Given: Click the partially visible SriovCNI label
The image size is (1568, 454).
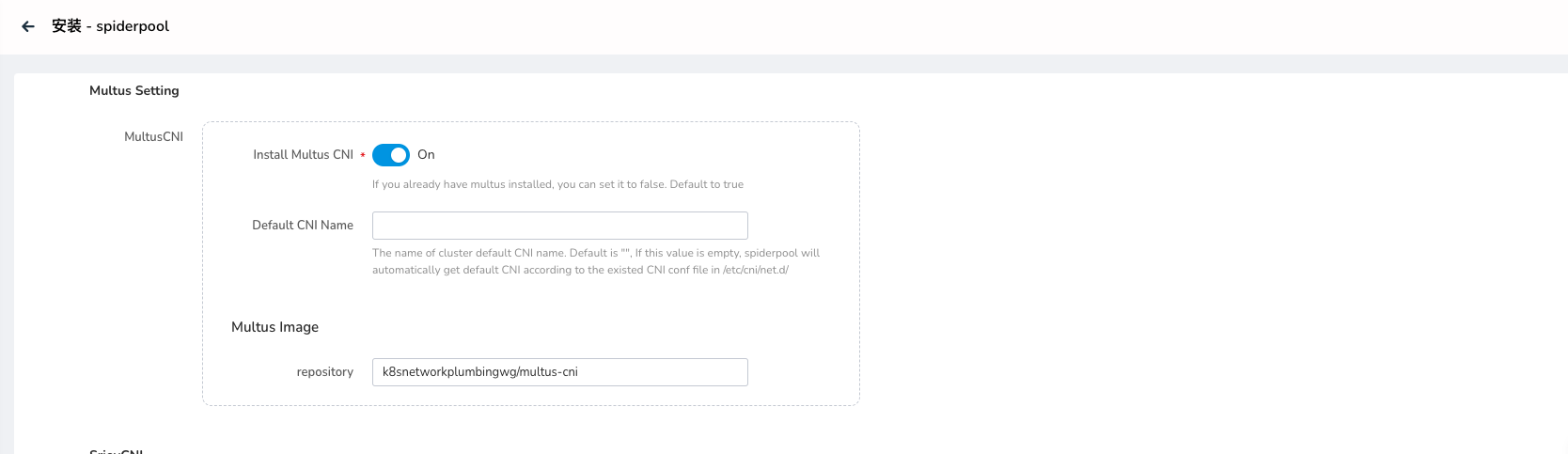Looking at the screenshot, I should point(116,451).
